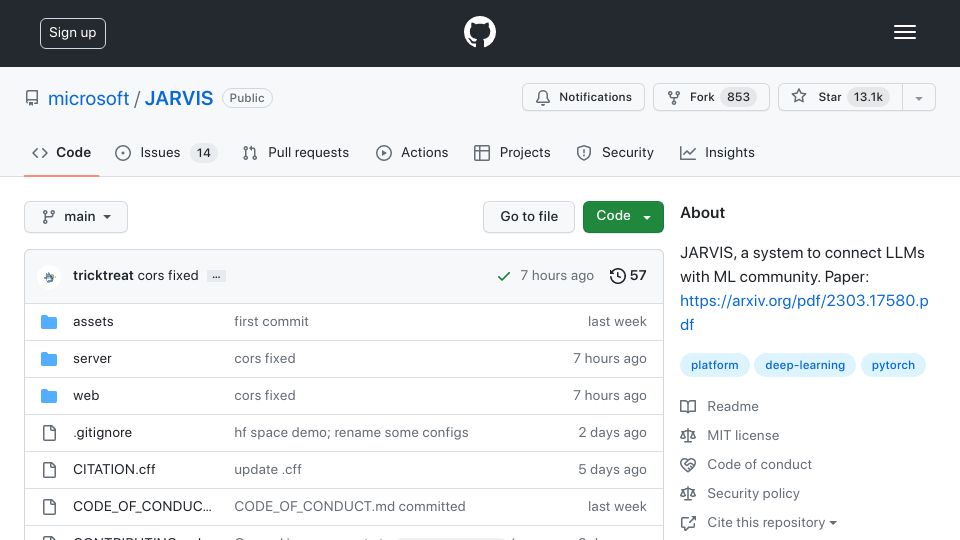960x540 pixels.
Task: Click the Sign up button
Action: (73, 33)
